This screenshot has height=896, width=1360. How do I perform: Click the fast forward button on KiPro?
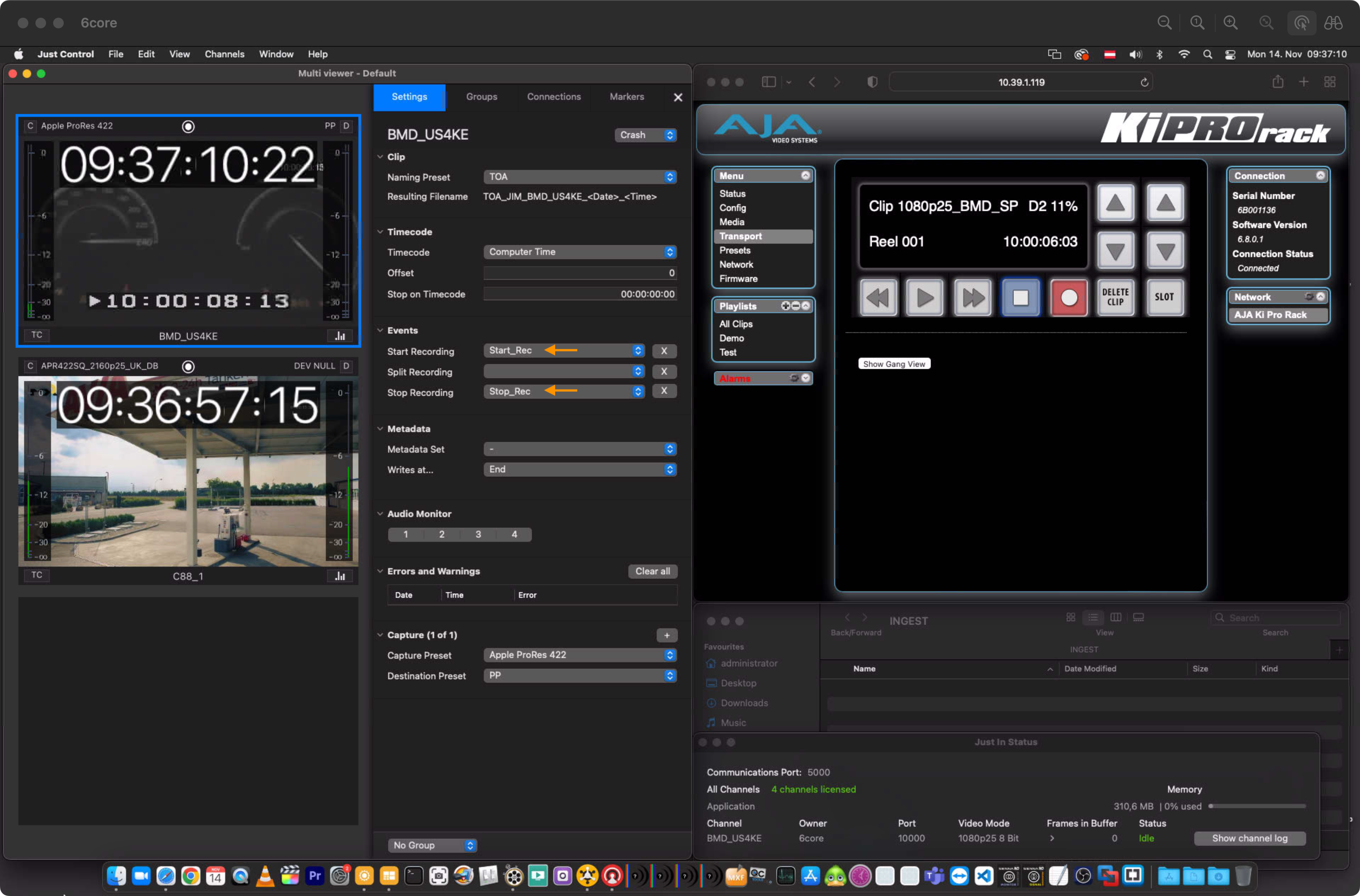(x=973, y=297)
